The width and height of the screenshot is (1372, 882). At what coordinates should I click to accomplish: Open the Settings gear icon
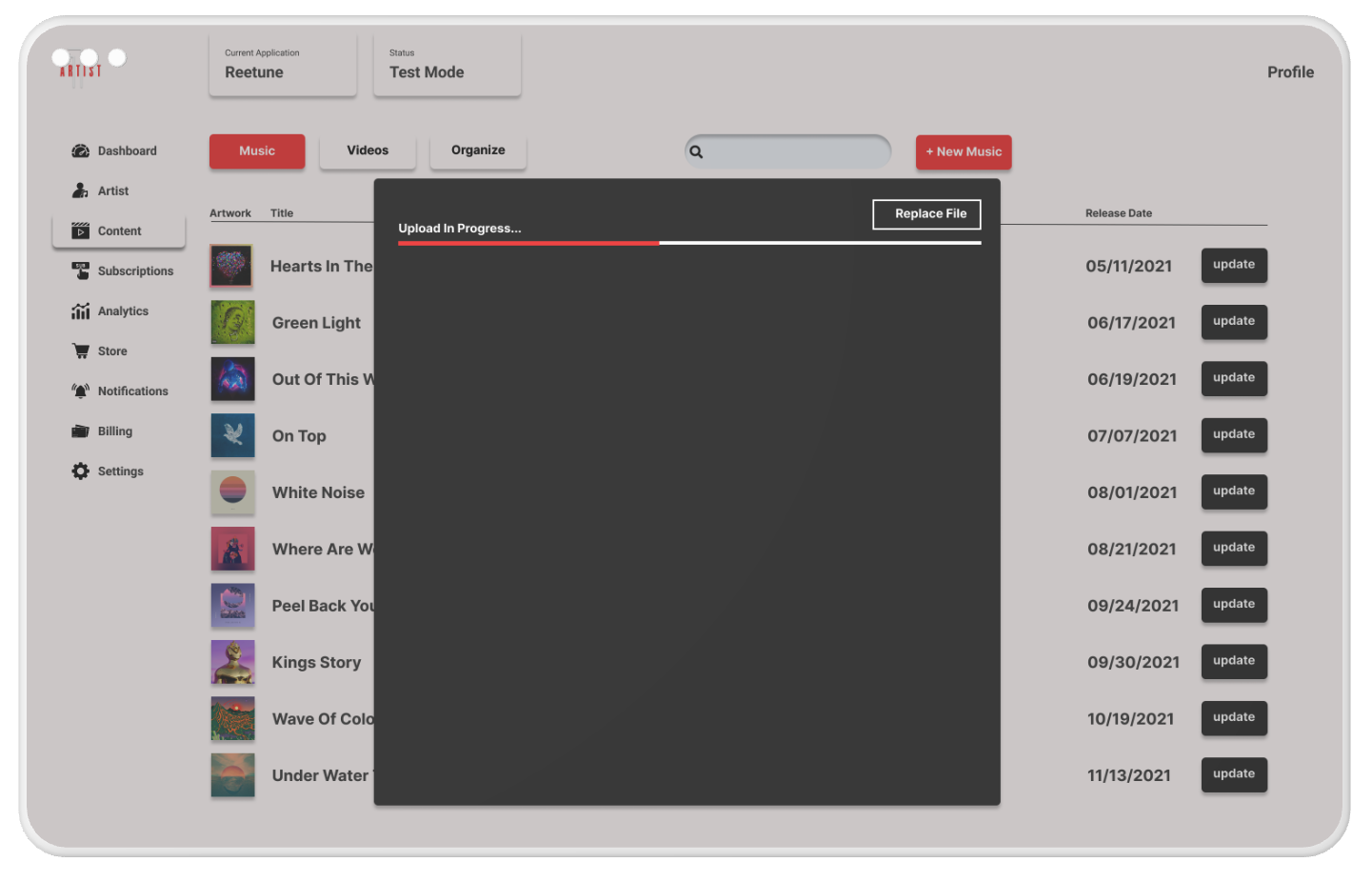(x=81, y=471)
